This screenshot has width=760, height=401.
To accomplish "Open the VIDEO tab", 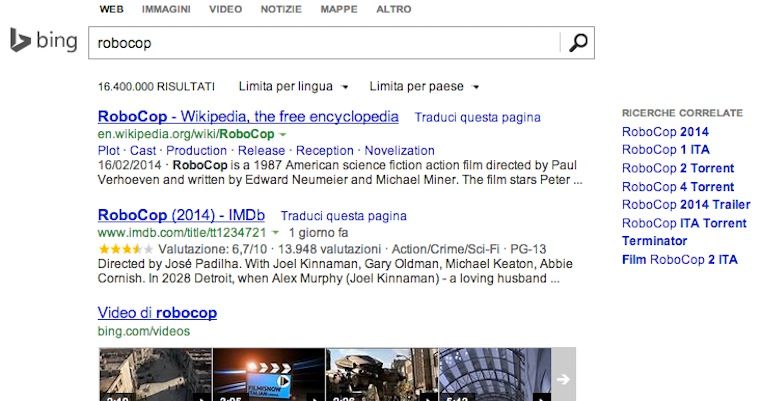I will pos(225,9).
